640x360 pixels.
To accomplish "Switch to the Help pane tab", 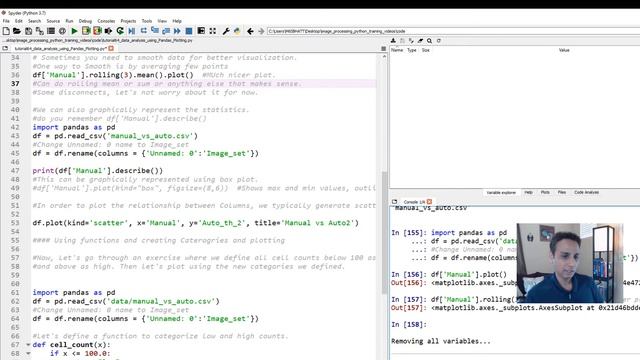I will point(528,192).
